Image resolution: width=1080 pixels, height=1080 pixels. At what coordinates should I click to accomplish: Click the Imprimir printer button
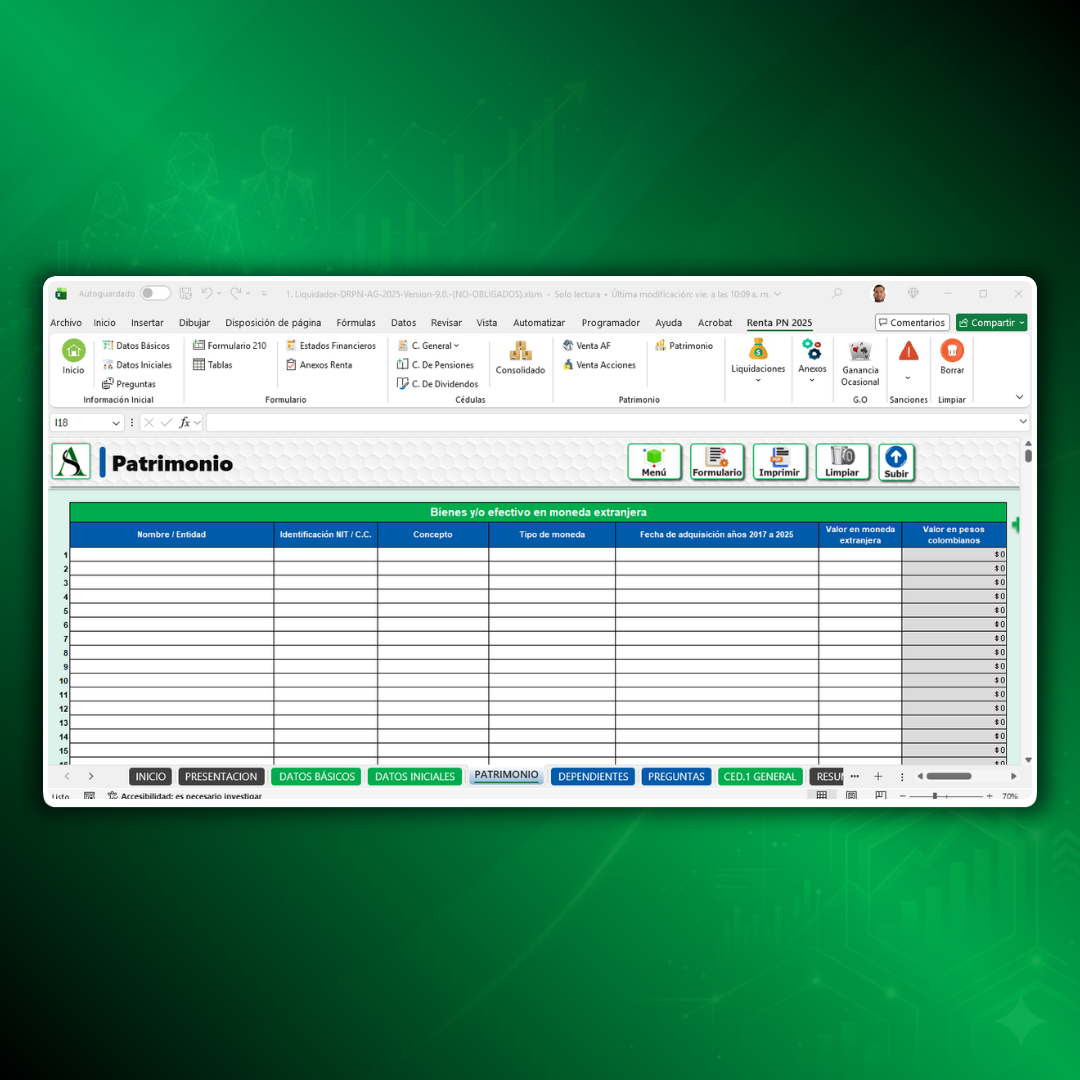point(779,462)
